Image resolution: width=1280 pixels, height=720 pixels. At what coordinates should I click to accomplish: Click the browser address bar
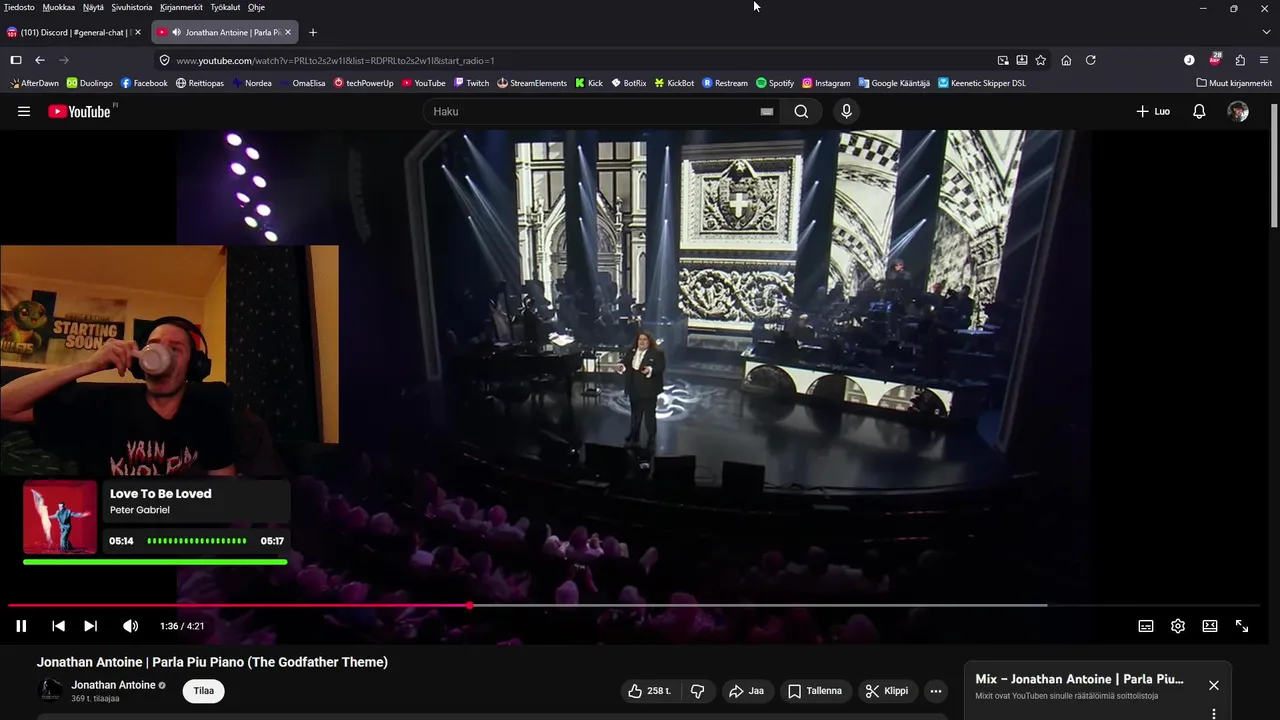click(x=575, y=60)
